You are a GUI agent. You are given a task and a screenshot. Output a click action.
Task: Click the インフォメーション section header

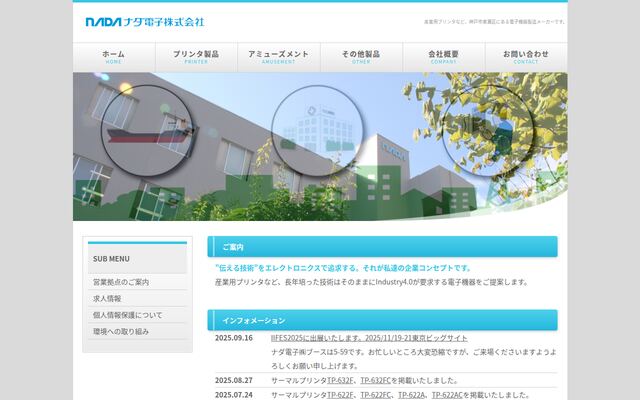point(382,320)
